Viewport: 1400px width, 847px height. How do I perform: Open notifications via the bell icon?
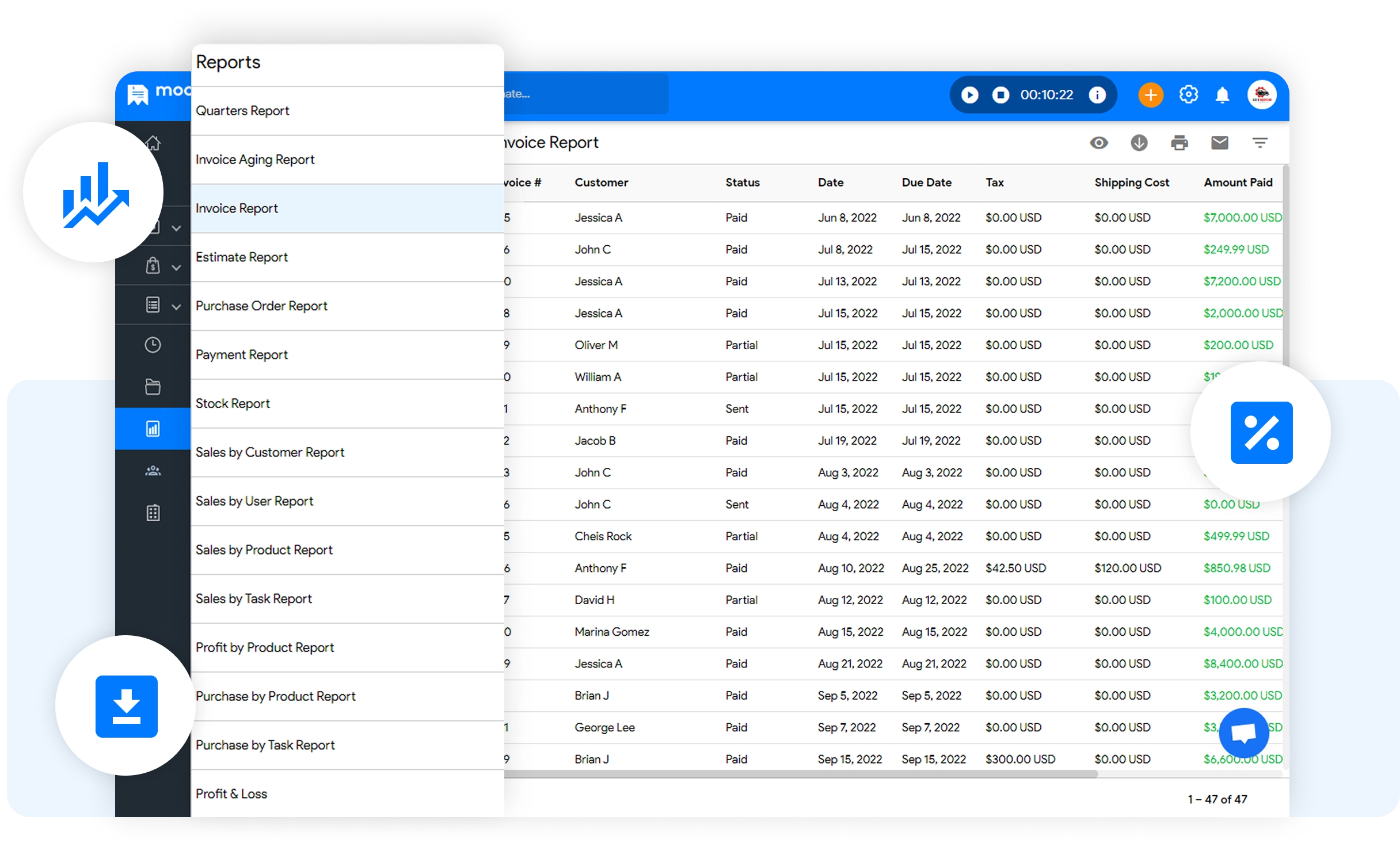point(1223,94)
